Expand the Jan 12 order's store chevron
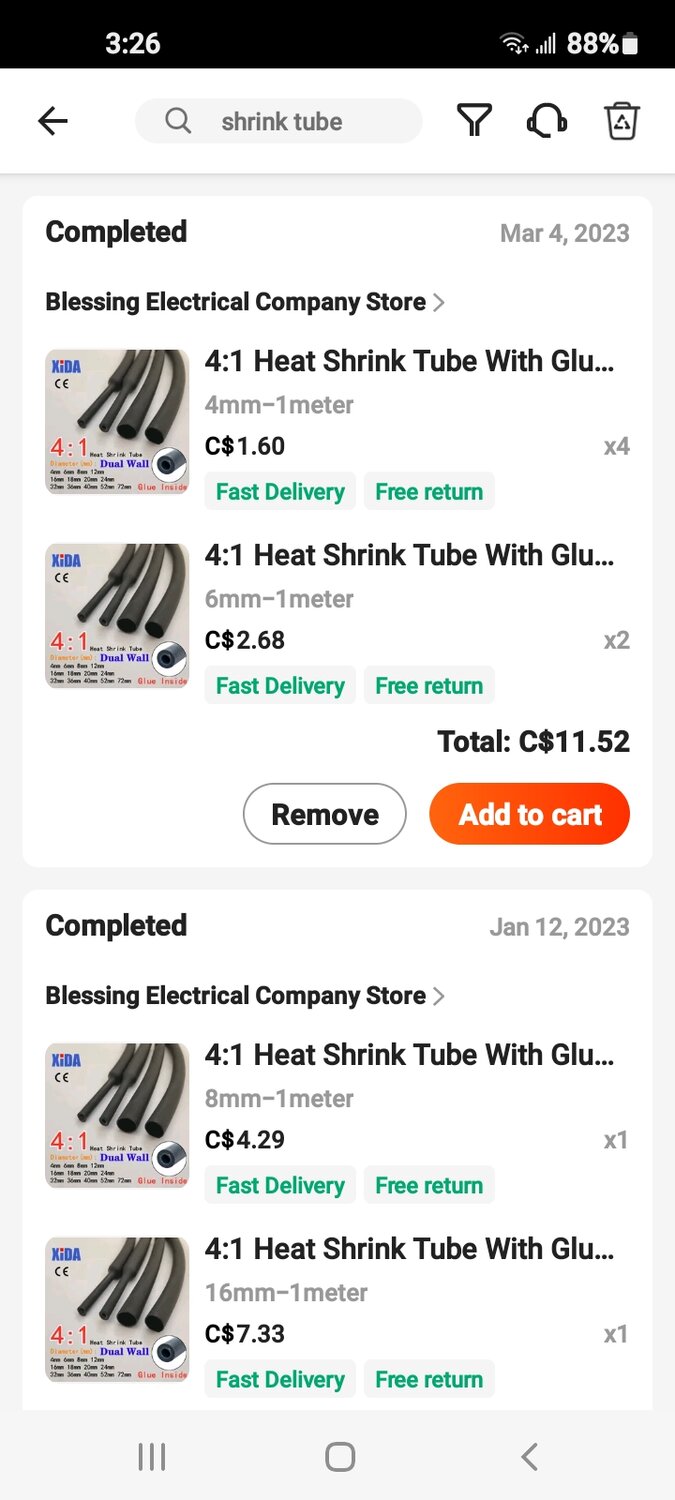The image size is (675, 1500). tap(439, 996)
